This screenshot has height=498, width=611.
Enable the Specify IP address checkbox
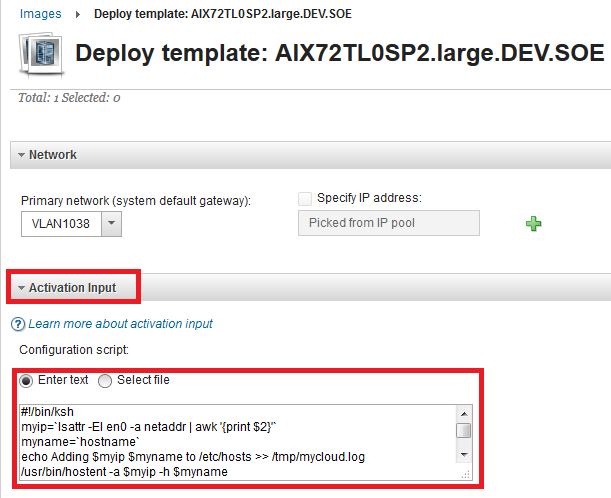pyautogui.click(x=304, y=198)
